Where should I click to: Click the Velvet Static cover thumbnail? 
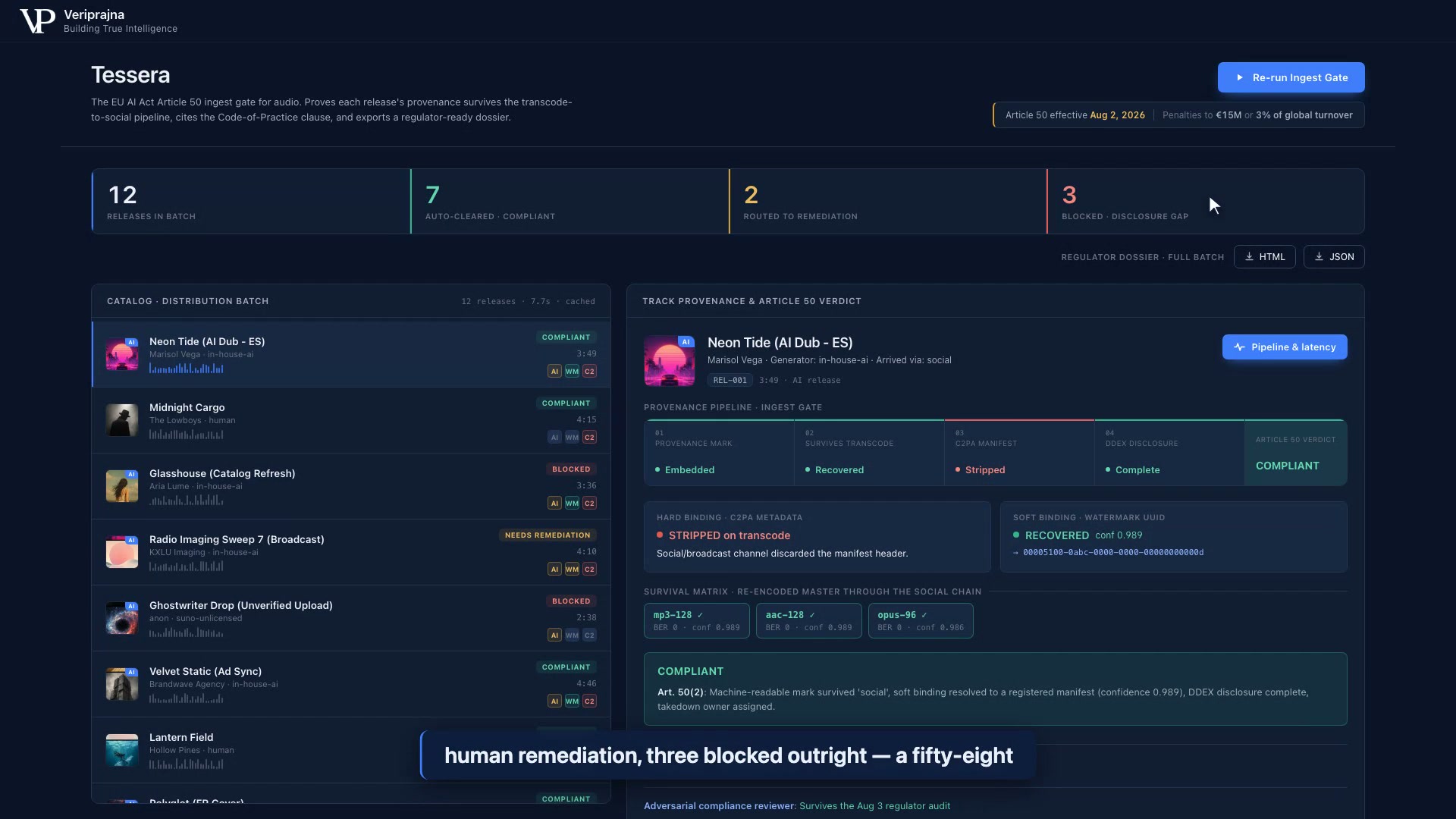[122, 684]
